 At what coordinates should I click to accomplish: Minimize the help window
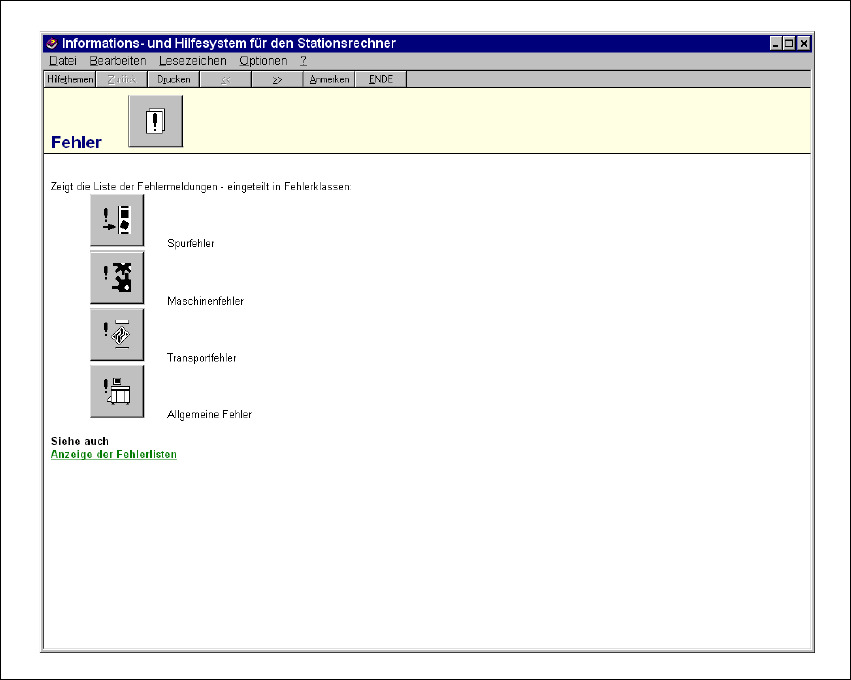click(x=776, y=43)
